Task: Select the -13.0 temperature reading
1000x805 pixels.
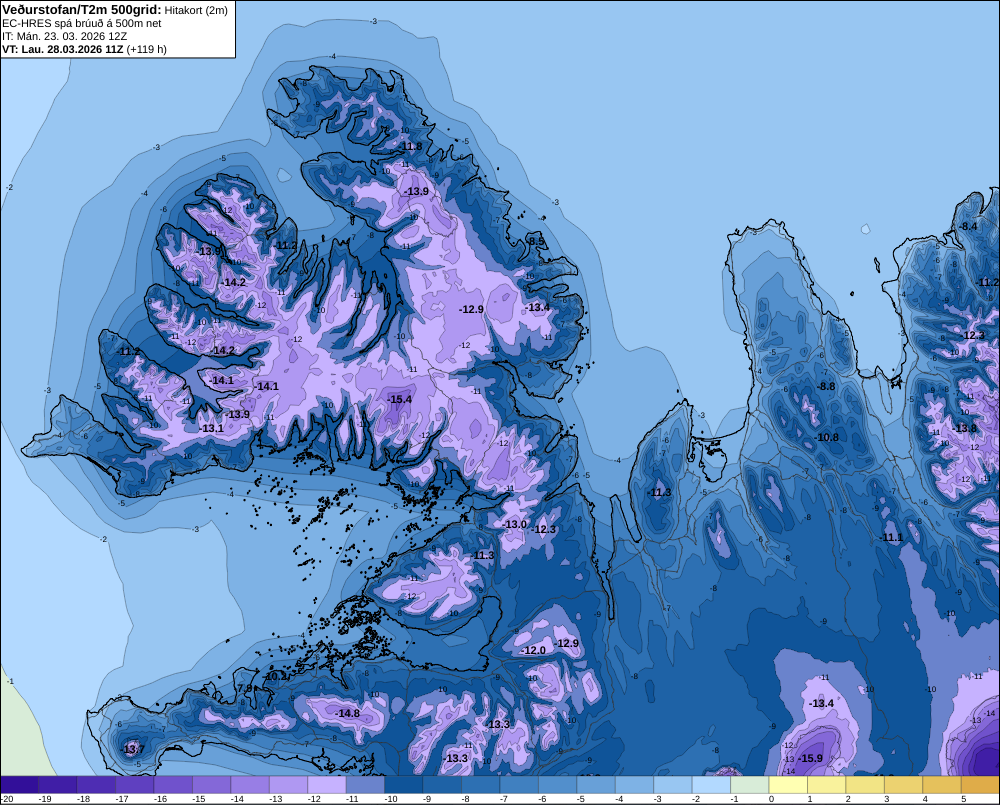Action: point(515,524)
